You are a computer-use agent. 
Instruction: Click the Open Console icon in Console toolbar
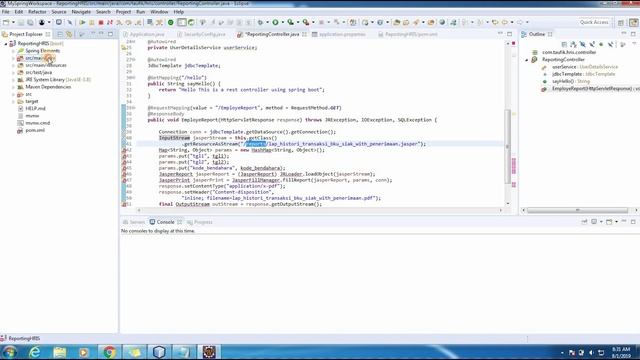point(609,222)
